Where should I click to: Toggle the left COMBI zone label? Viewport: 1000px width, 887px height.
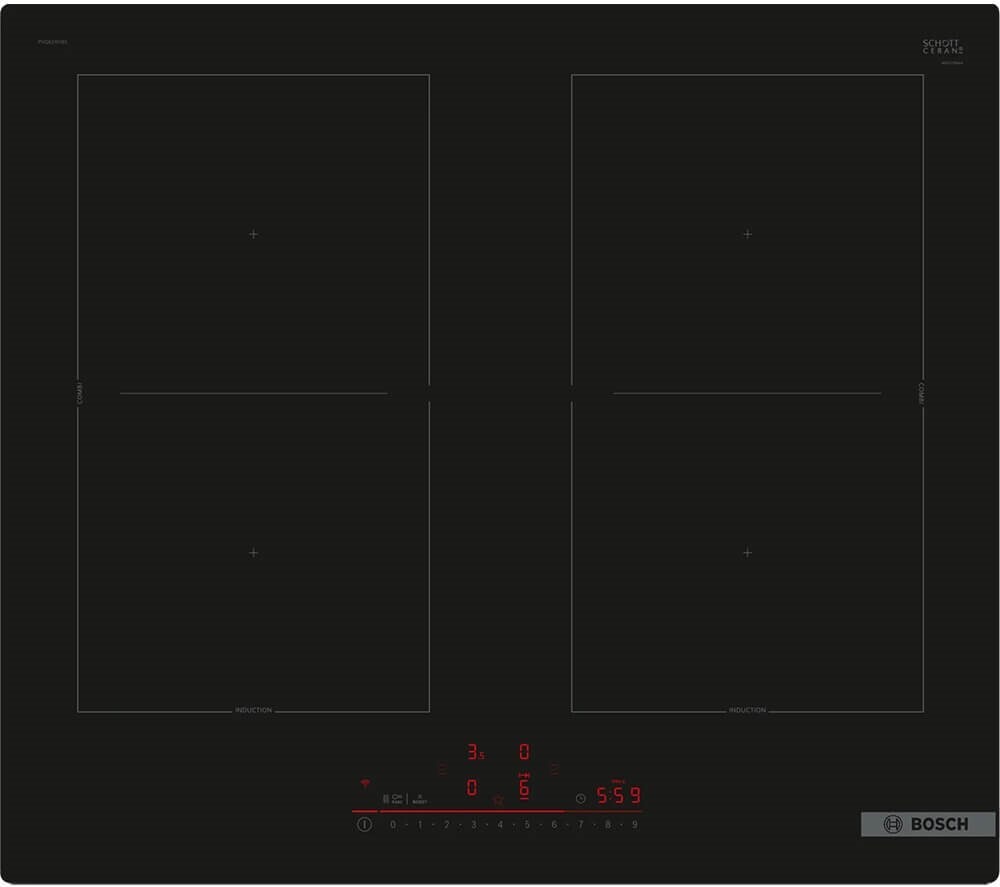tap(80, 393)
